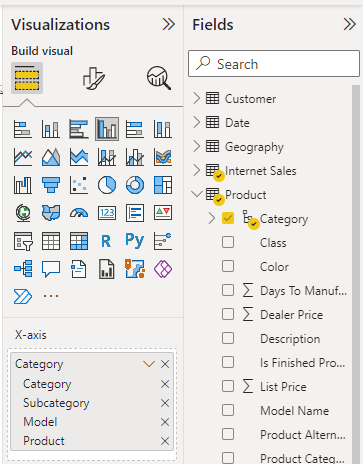Select the stacked column chart visual
363x464 pixels.
coord(51,129)
